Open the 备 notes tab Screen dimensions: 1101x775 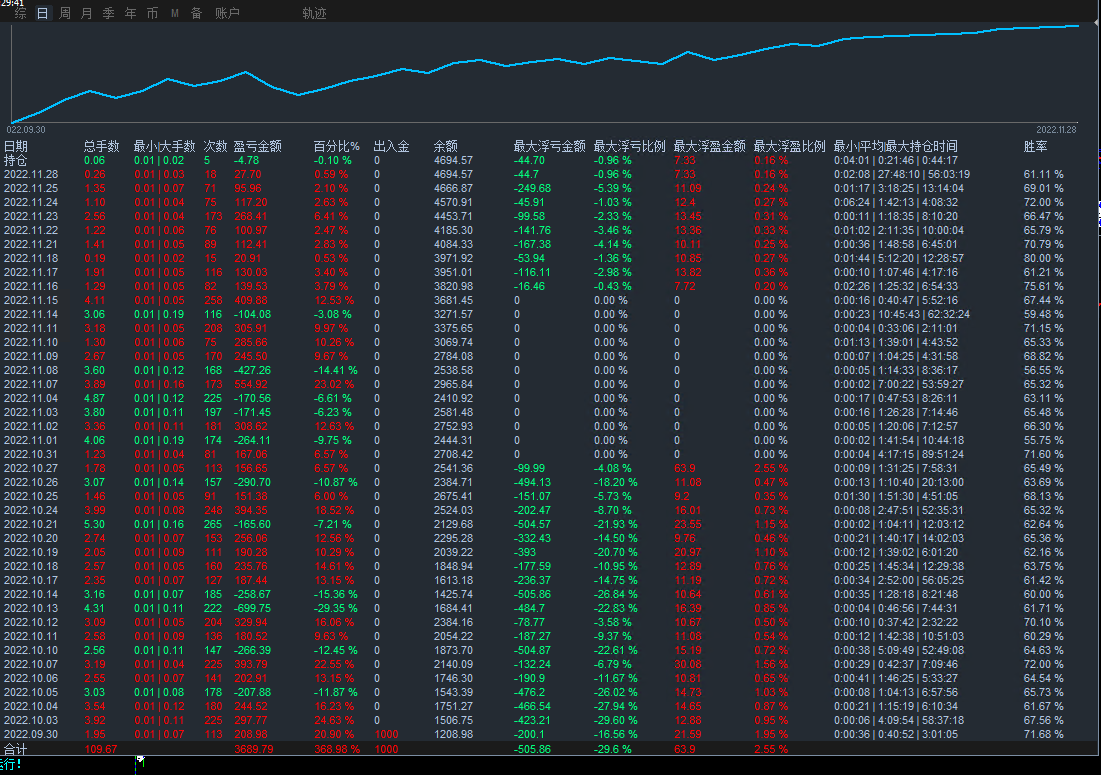(196, 13)
